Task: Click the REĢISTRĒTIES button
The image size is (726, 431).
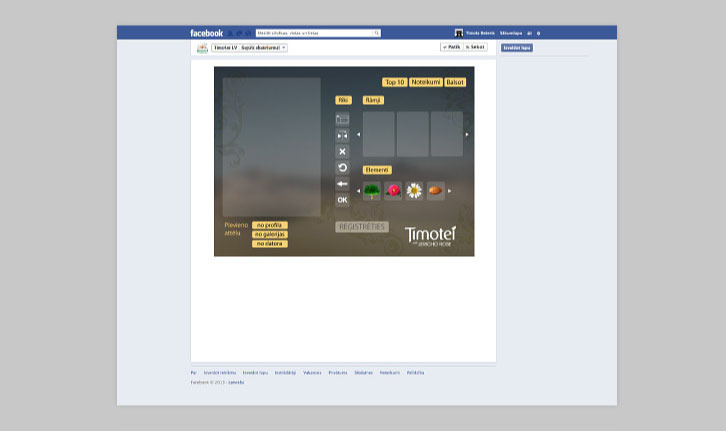Action: coord(362,227)
